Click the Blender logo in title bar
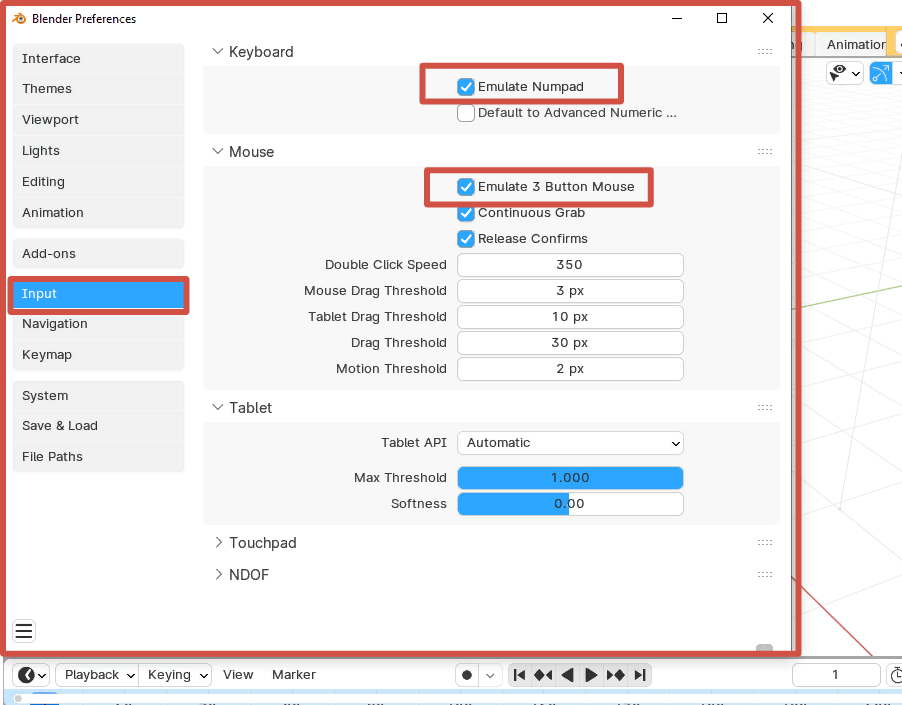 pos(19,18)
